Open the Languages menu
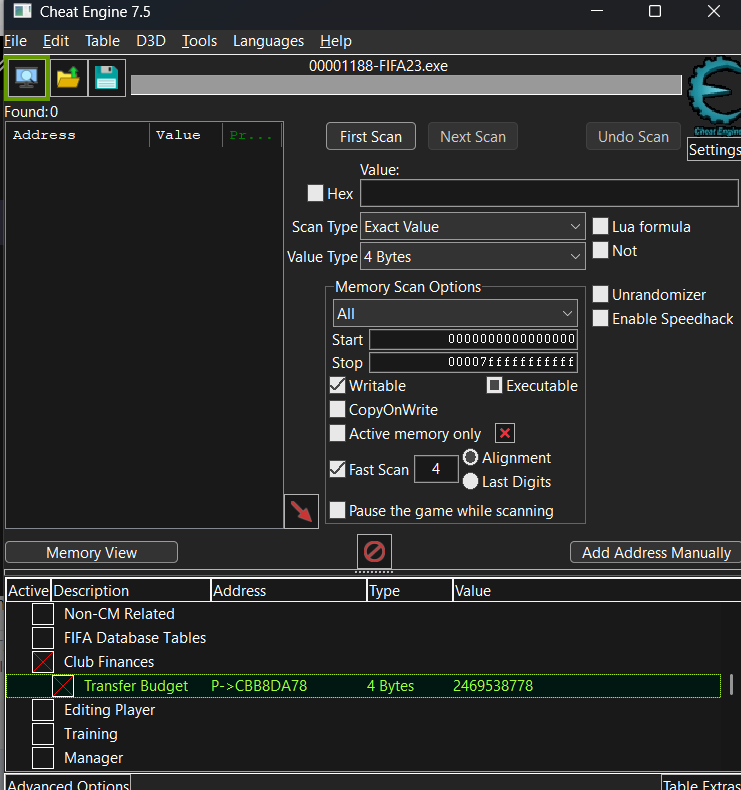Image resolution: width=741 pixels, height=790 pixels. 268,41
